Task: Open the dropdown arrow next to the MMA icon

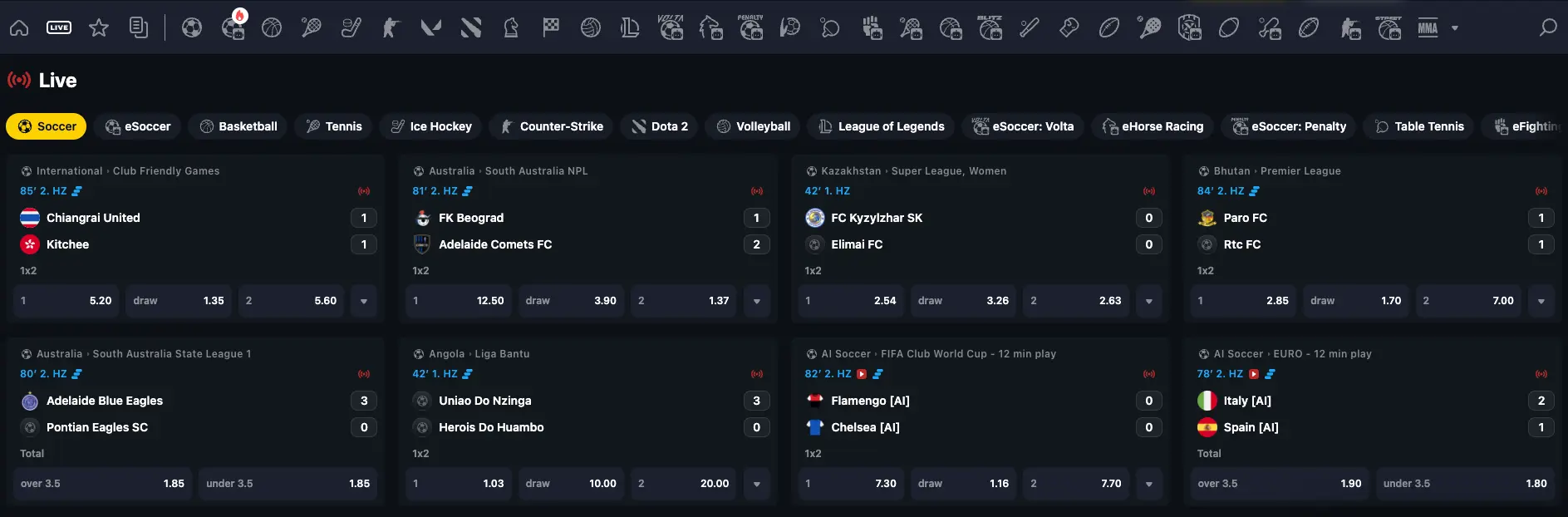Action: click(1455, 27)
